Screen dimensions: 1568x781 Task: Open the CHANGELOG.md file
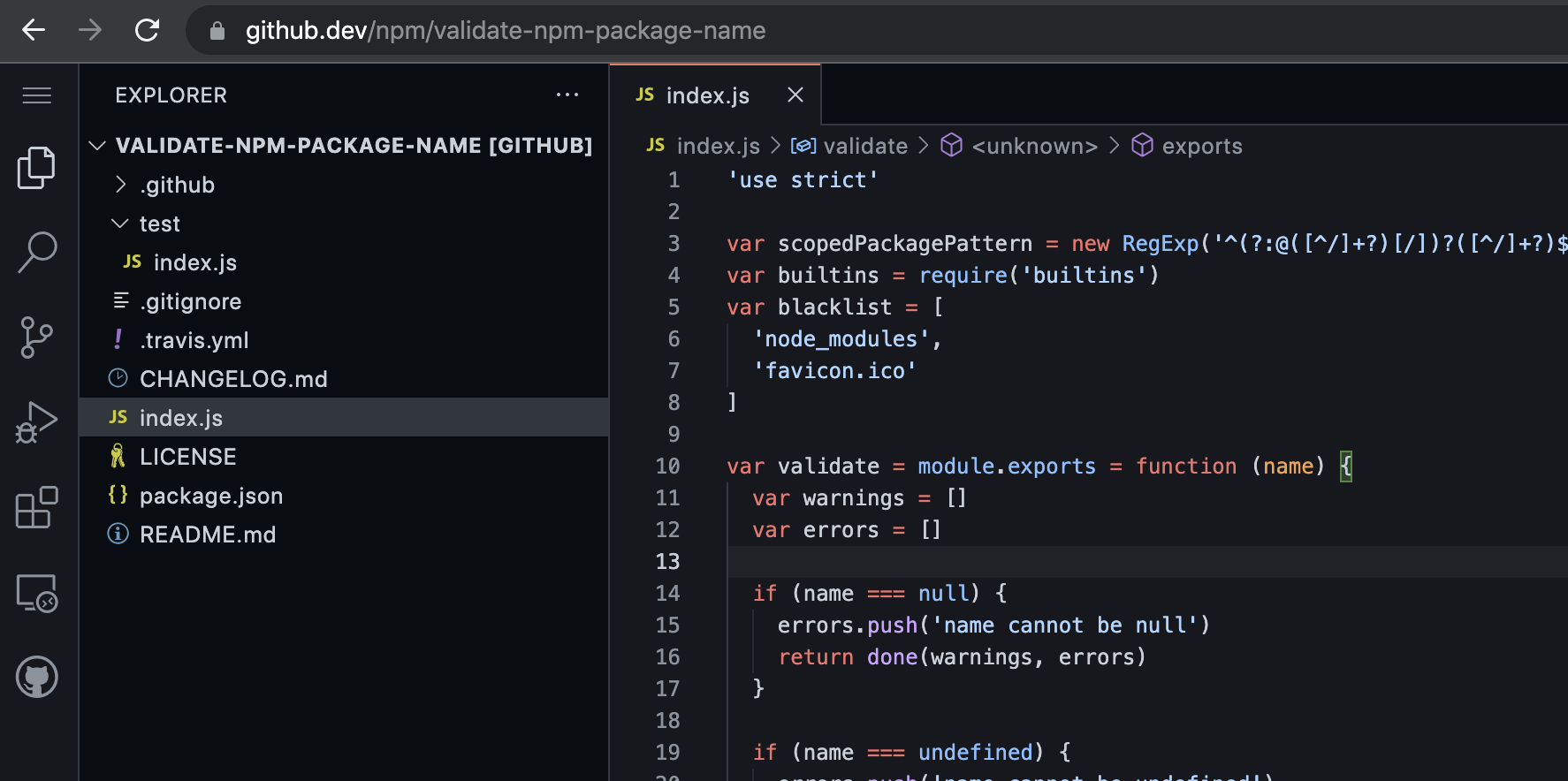[344, 379]
